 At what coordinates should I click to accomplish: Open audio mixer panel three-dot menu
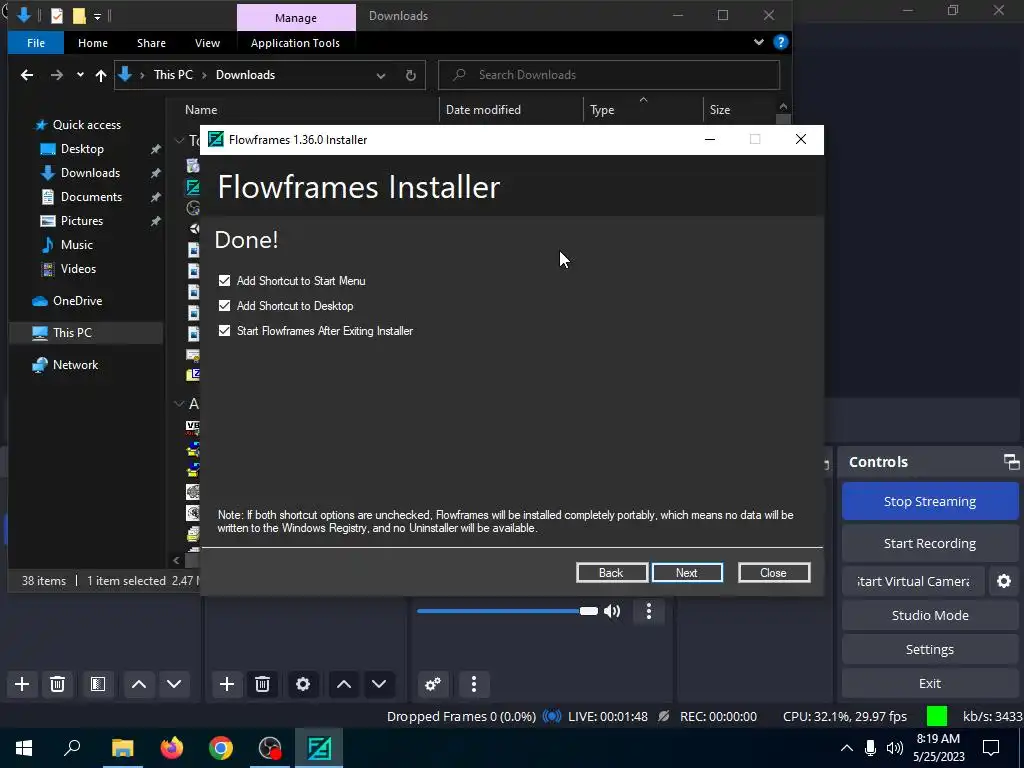[x=474, y=684]
